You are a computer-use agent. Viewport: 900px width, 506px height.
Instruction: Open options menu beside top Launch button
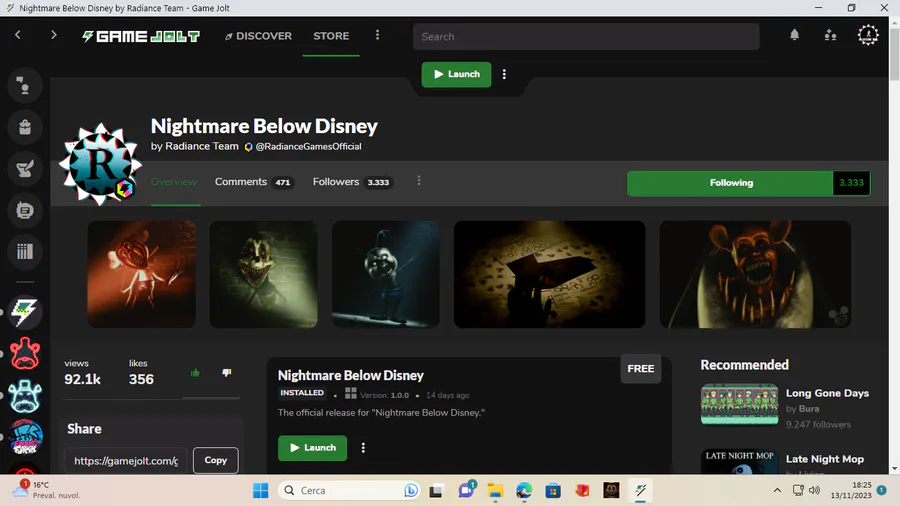(x=504, y=75)
